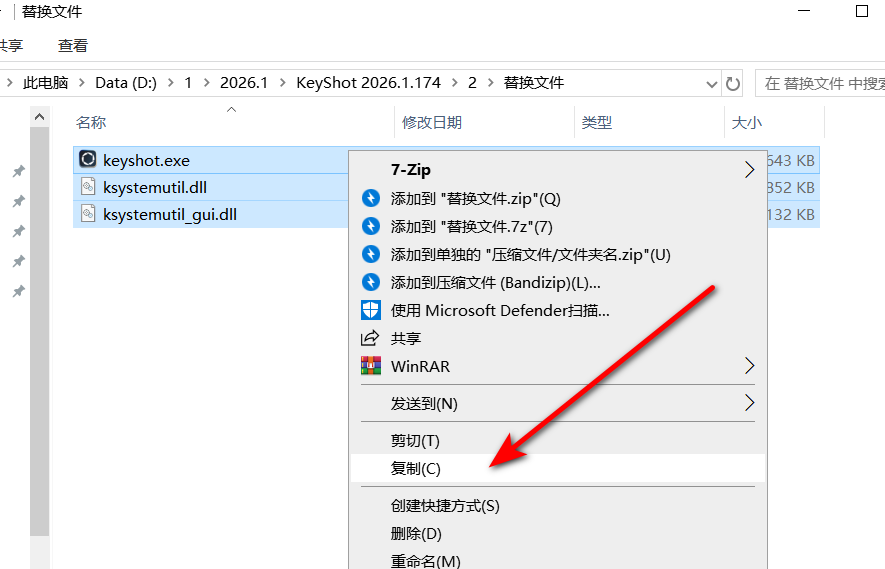Navigate to folder 2 in breadcrumb
885x569 pixels.
pos(472,83)
